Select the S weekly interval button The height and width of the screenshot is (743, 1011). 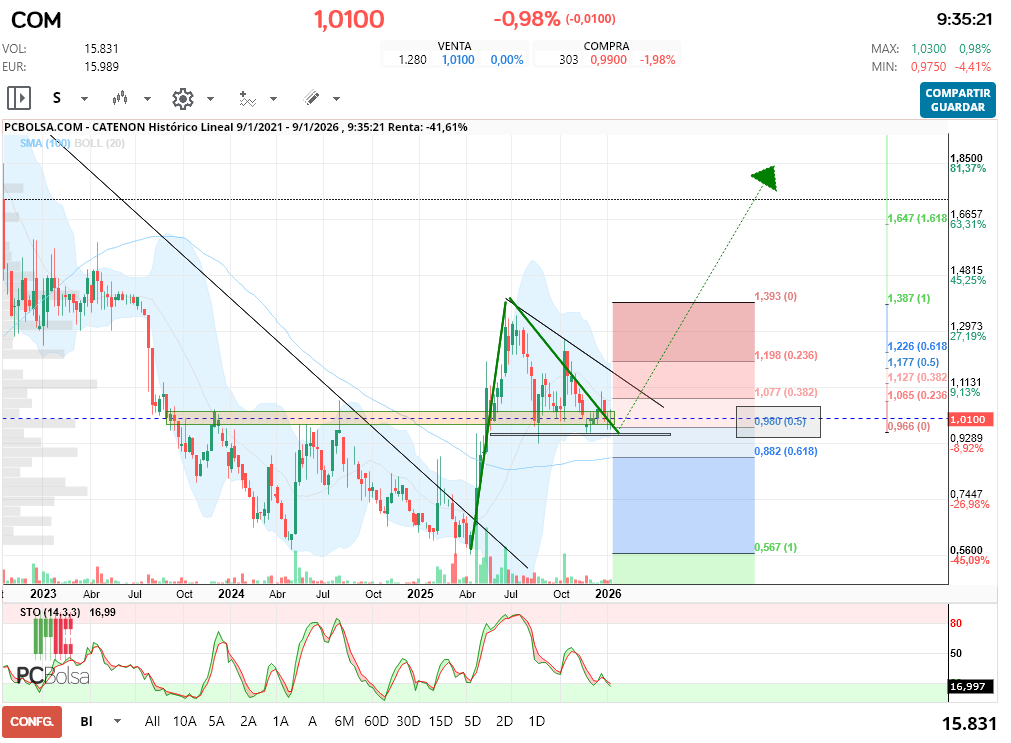click(57, 98)
